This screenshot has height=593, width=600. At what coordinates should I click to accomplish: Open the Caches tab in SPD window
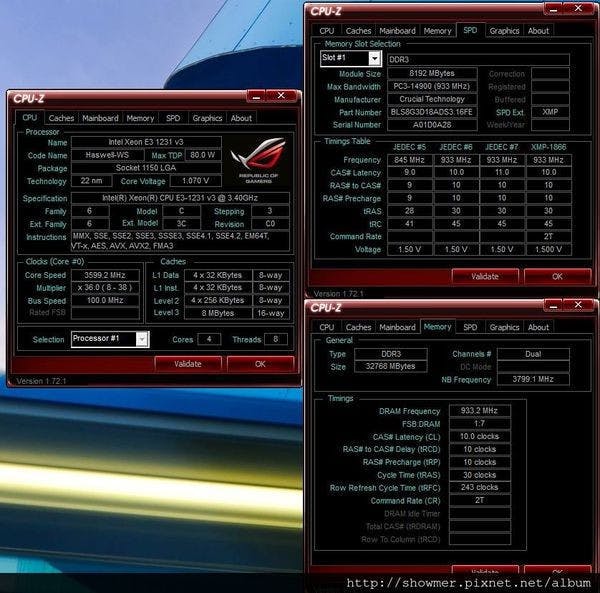(x=359, y=31)
